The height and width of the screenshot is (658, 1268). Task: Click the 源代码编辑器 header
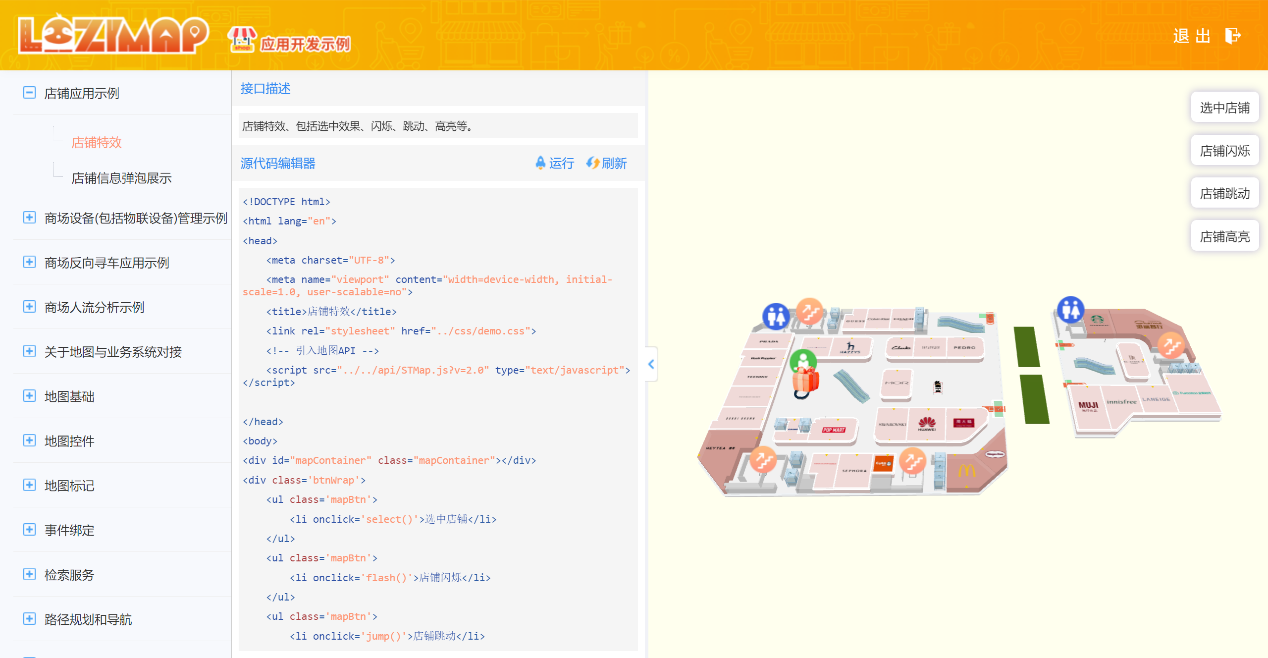pos(278,163)
